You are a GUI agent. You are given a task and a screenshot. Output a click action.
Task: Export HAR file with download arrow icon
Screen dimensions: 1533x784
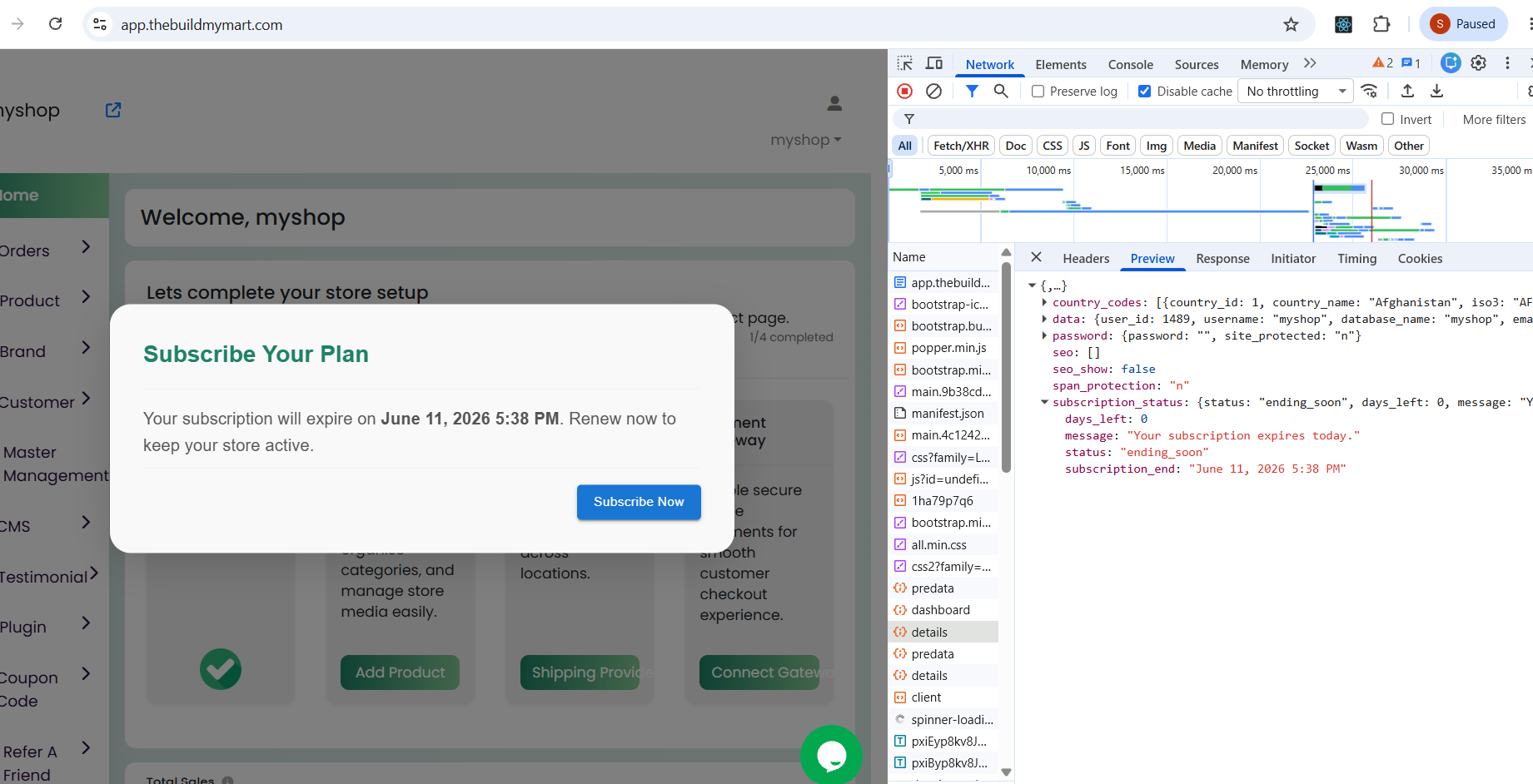click(x=1436, y=91)
